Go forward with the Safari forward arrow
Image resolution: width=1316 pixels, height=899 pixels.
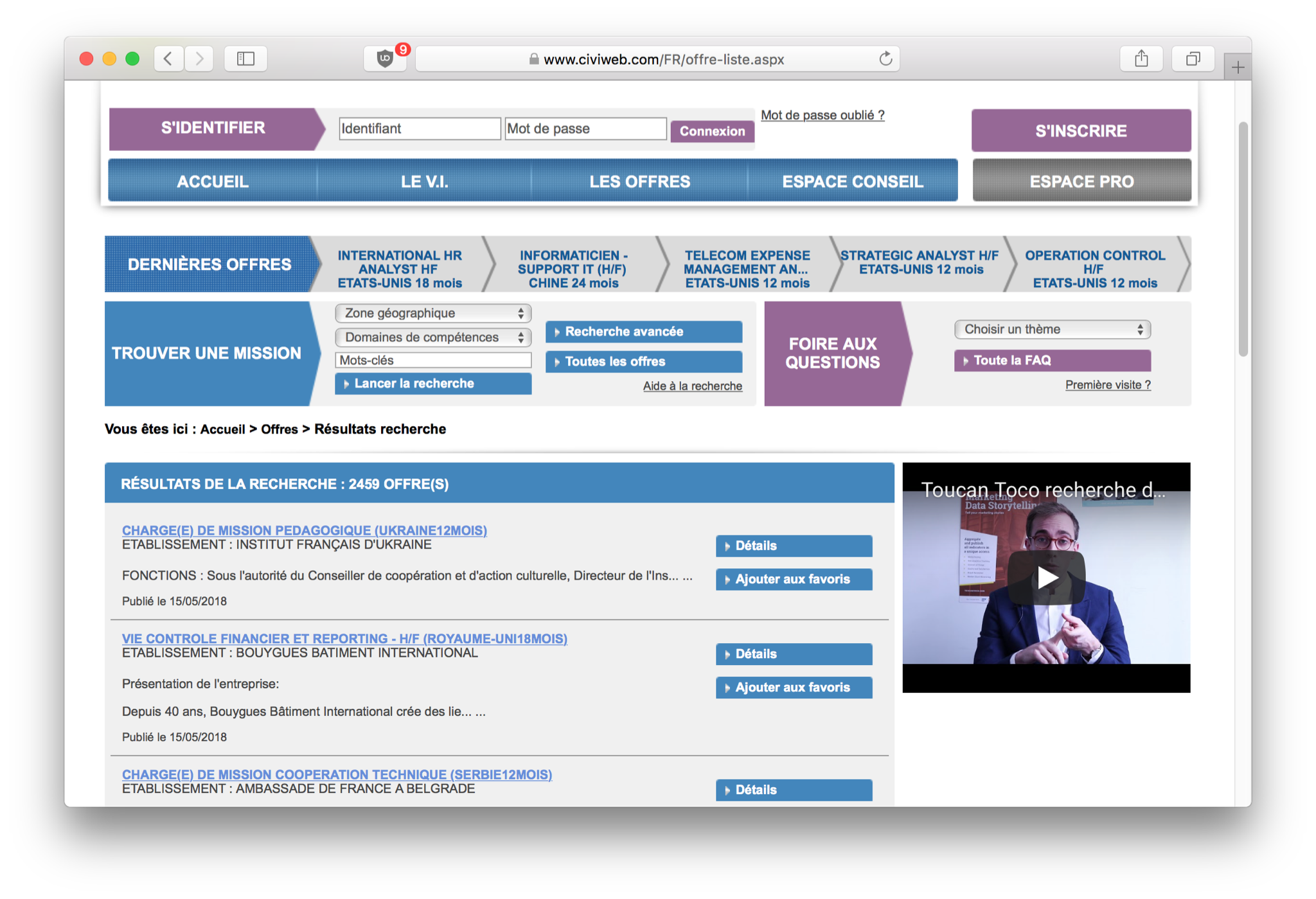click(x=199, y=59)
